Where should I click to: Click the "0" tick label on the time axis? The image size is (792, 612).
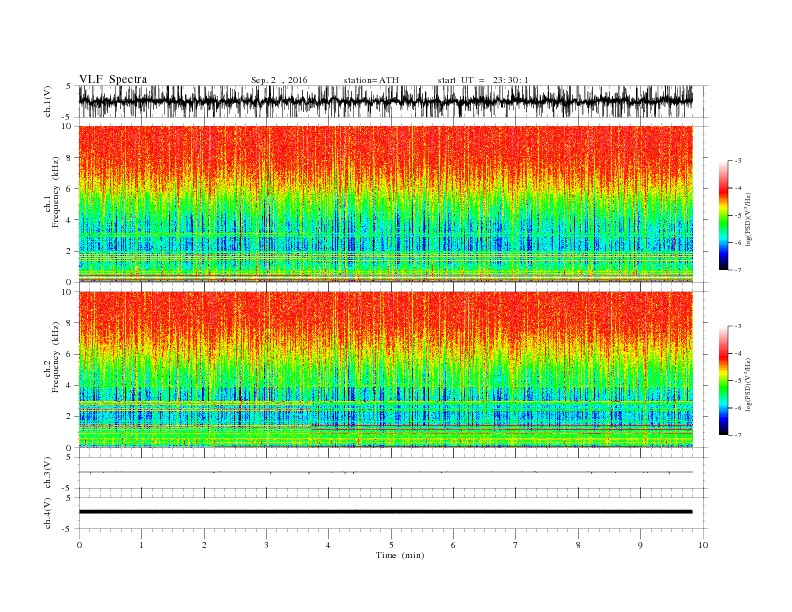[79, 545]
